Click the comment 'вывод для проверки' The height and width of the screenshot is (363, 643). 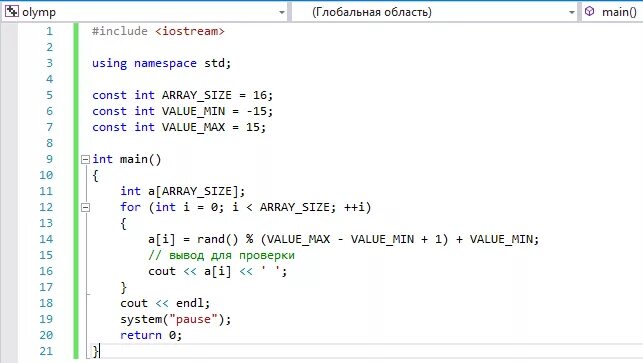232,255
